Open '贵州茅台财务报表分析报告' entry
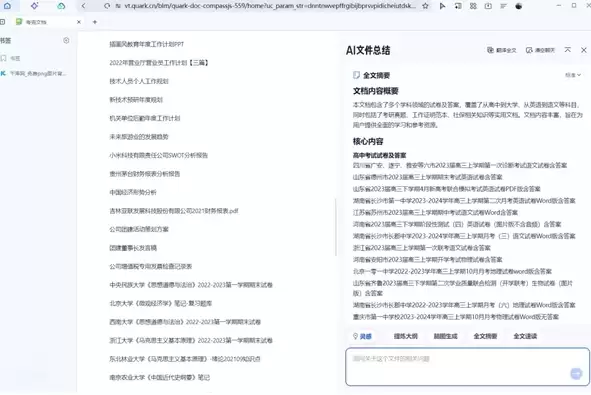 click(144, 173)
